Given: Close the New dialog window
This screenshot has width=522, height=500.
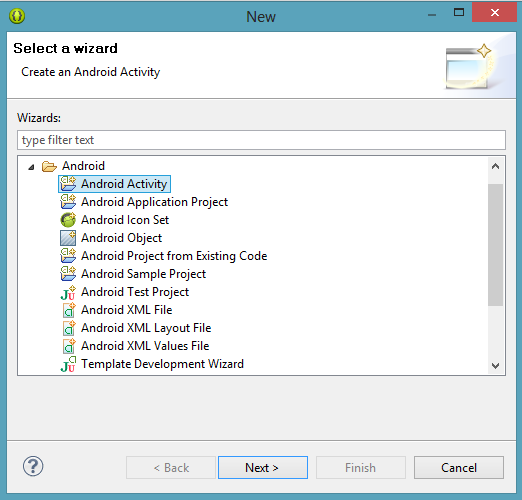Looking at the screenshot, I should pyautogui.click(x=495, y=13).
